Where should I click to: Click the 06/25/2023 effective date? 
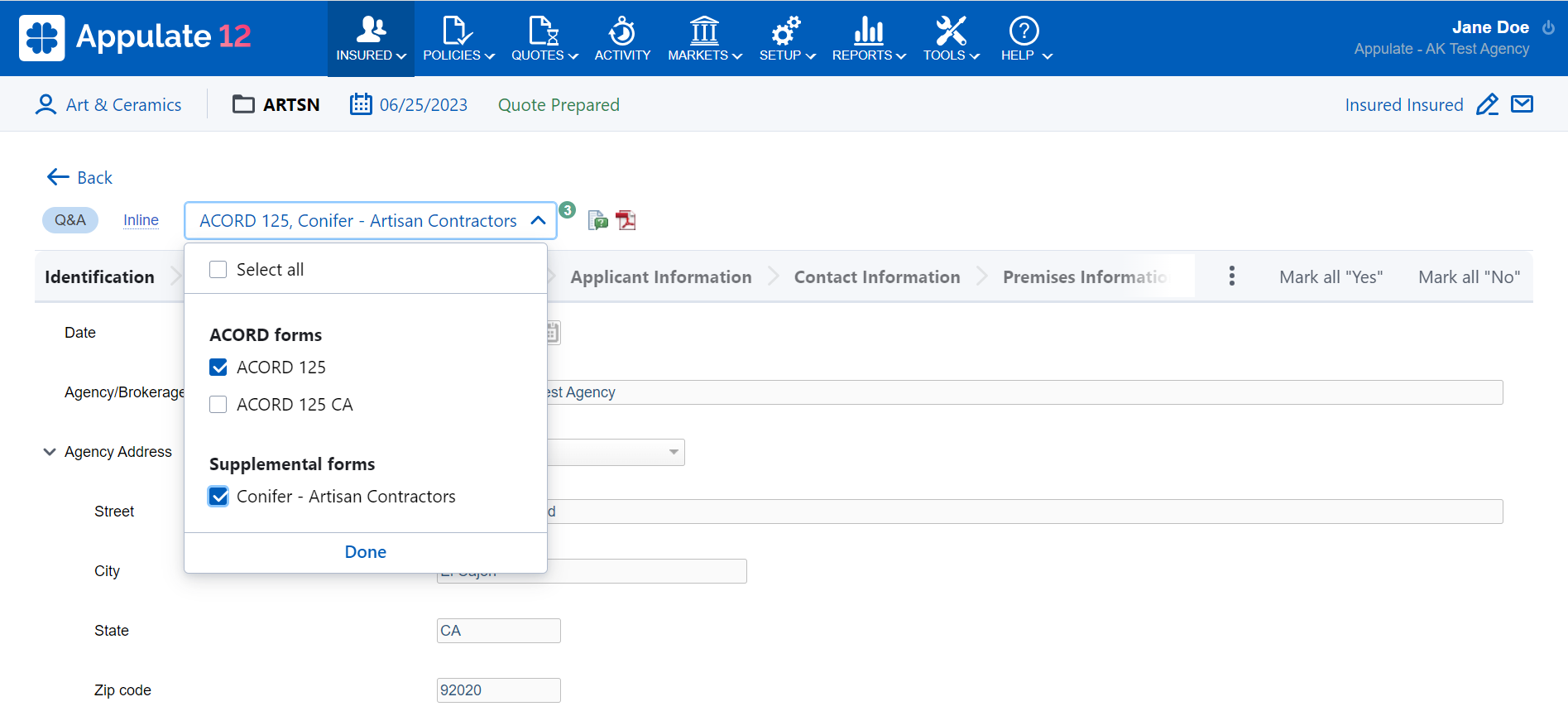[424, 105]
